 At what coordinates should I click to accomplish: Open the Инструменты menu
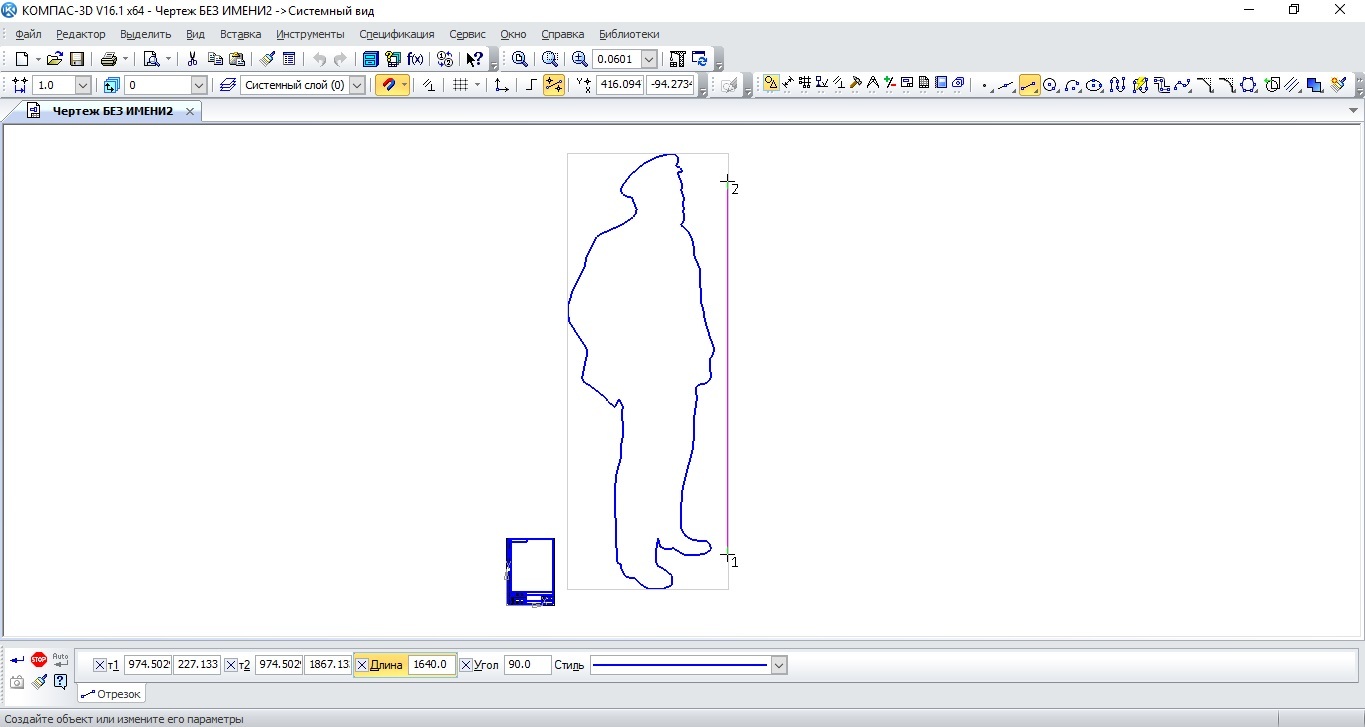pos(310,34)
